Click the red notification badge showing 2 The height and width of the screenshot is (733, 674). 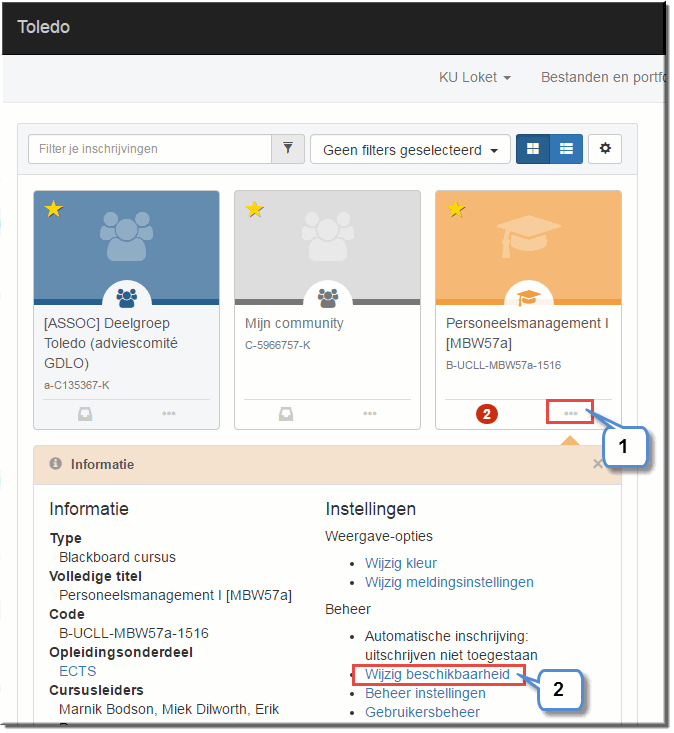tap(487, 414)
